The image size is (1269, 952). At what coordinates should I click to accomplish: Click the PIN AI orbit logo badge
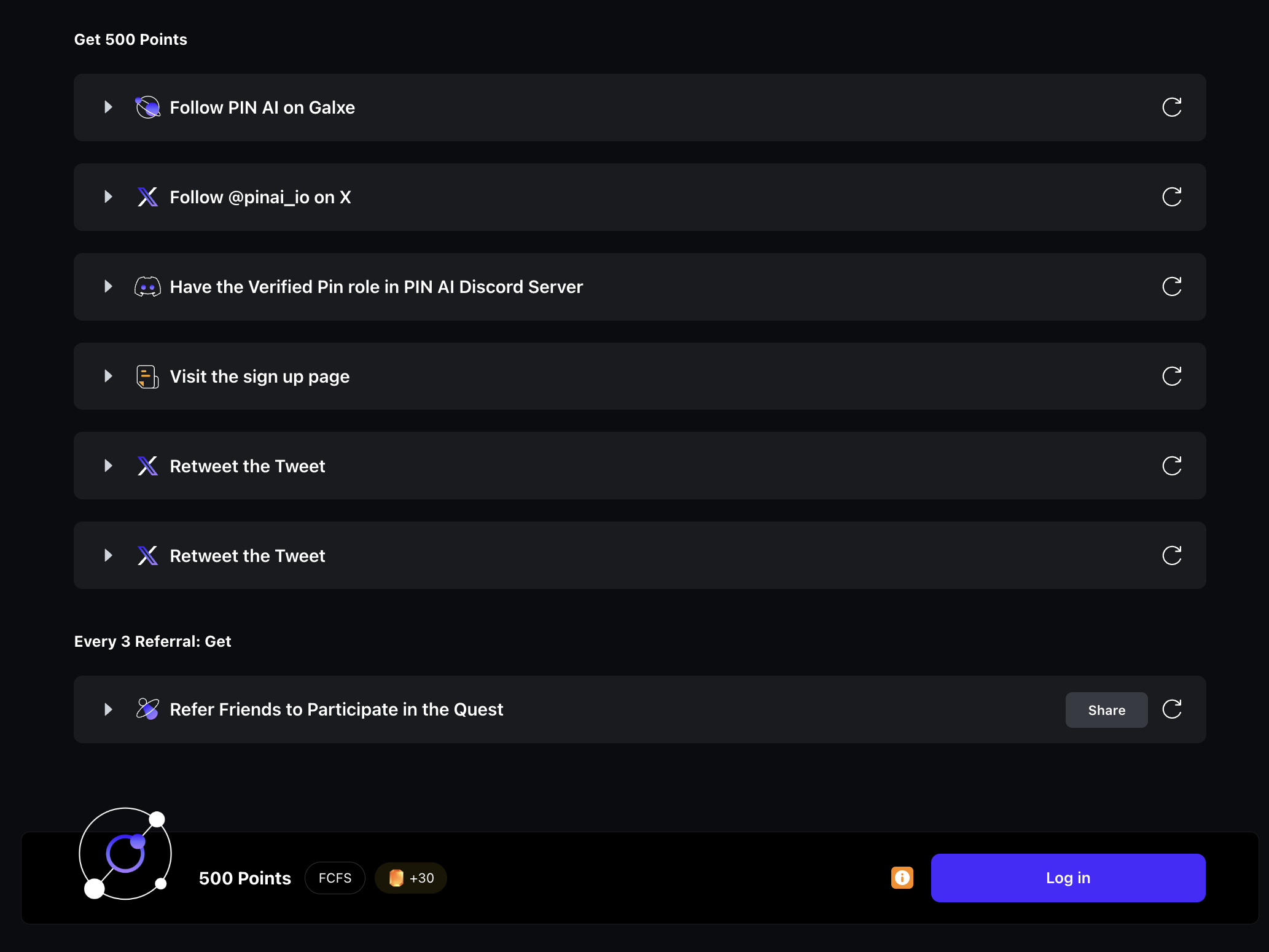tap(125, 854)
